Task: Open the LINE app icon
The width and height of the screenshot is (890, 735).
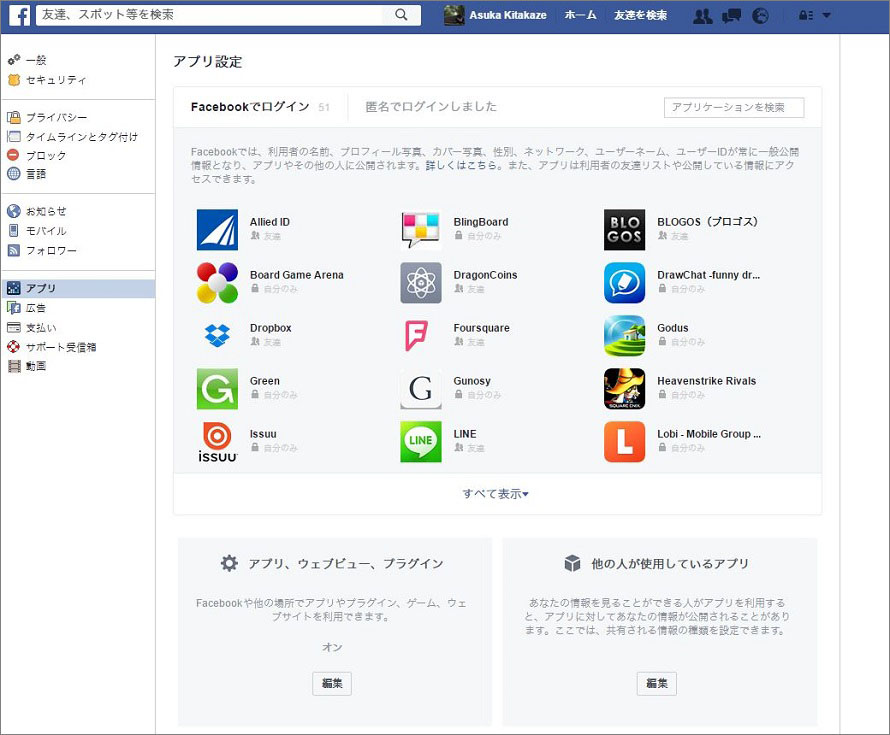Action: point(421,442)
